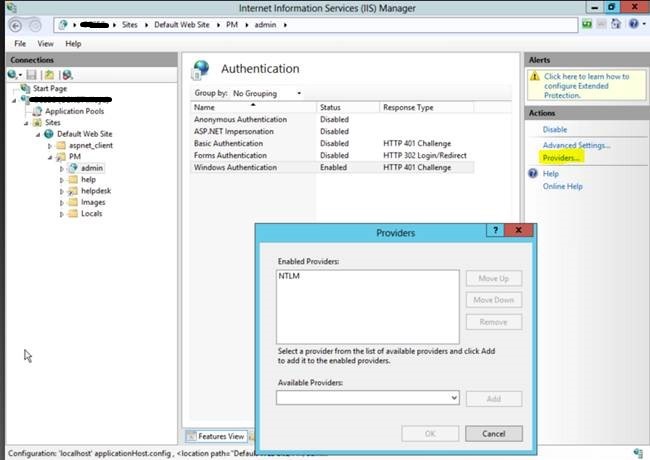Expand the help folder node
The height and width of the screenshot is (460, 650).
62,180
